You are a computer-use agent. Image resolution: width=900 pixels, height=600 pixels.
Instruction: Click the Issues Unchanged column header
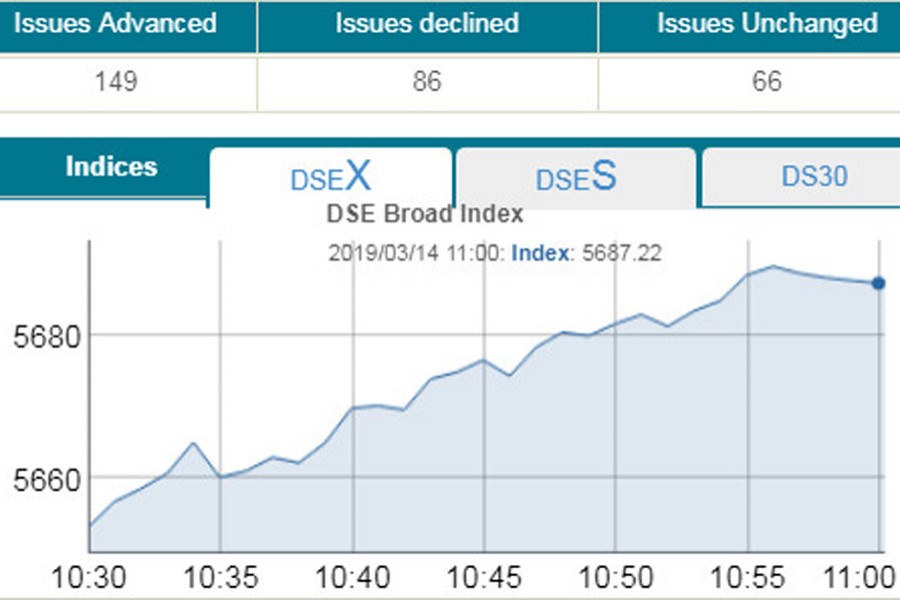point(767,24)
